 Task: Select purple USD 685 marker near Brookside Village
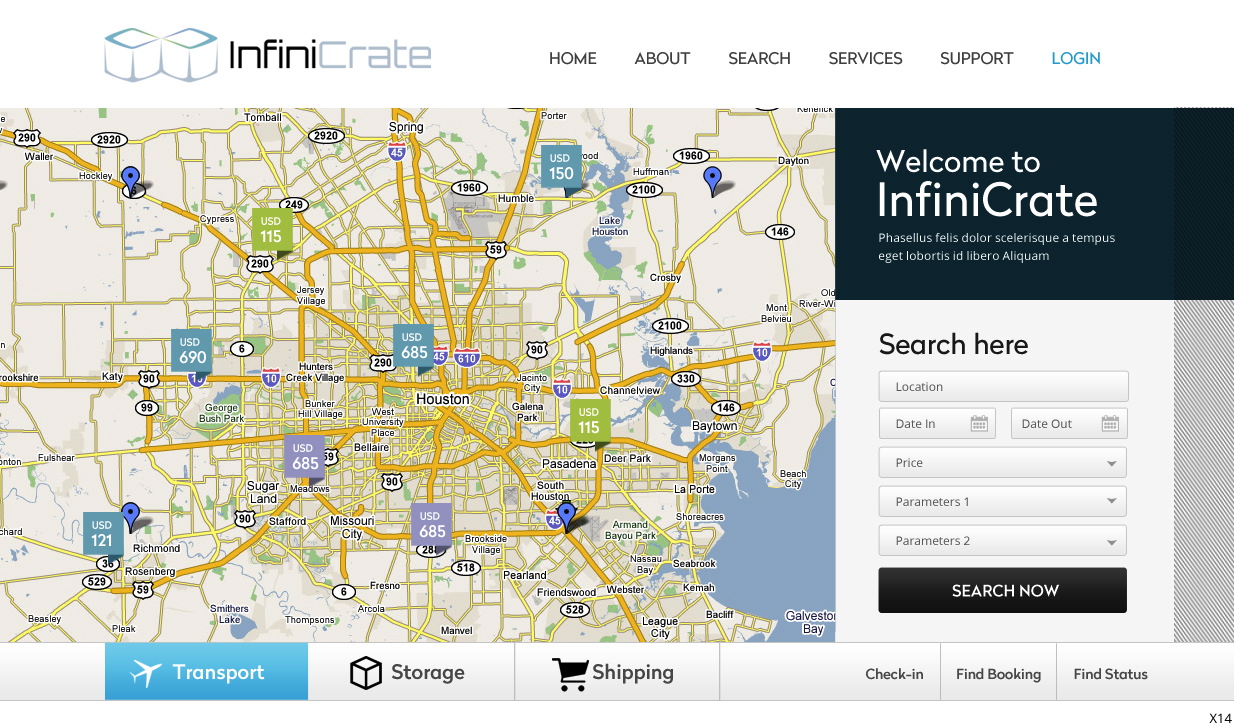(x=432, y=526)
